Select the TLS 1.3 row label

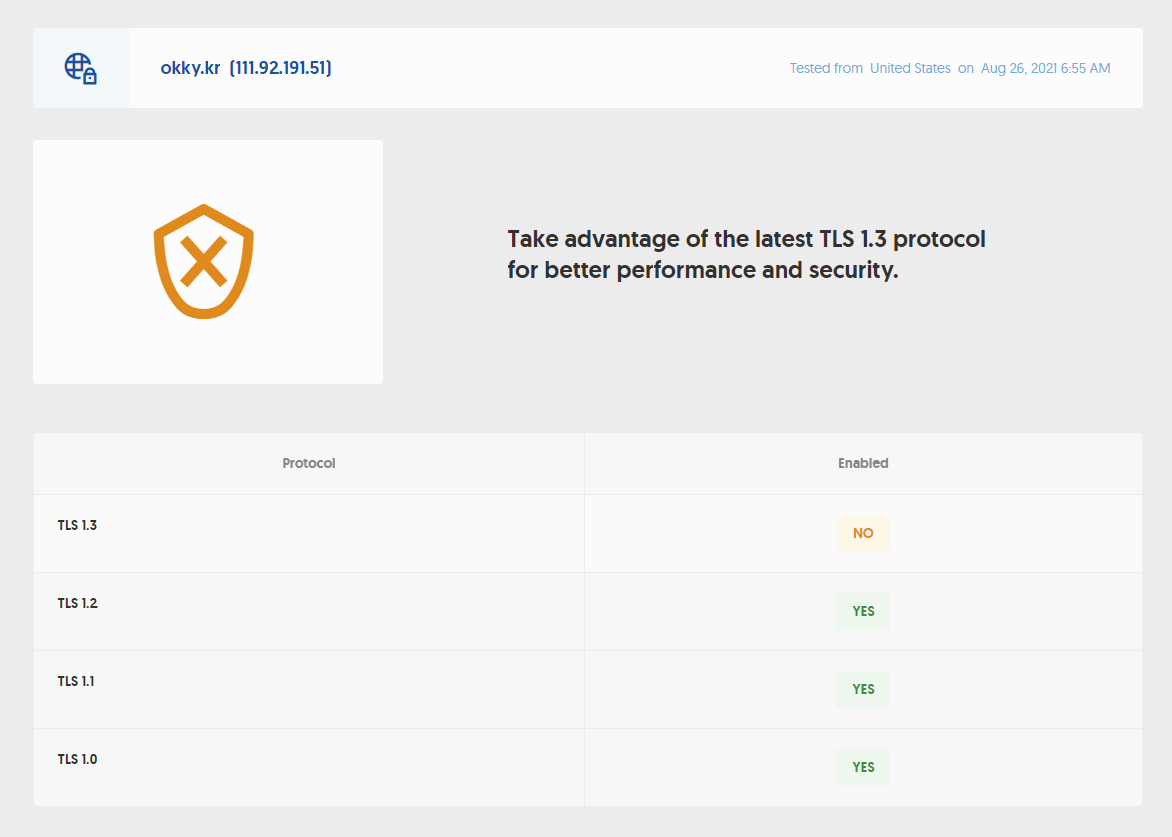78,525
